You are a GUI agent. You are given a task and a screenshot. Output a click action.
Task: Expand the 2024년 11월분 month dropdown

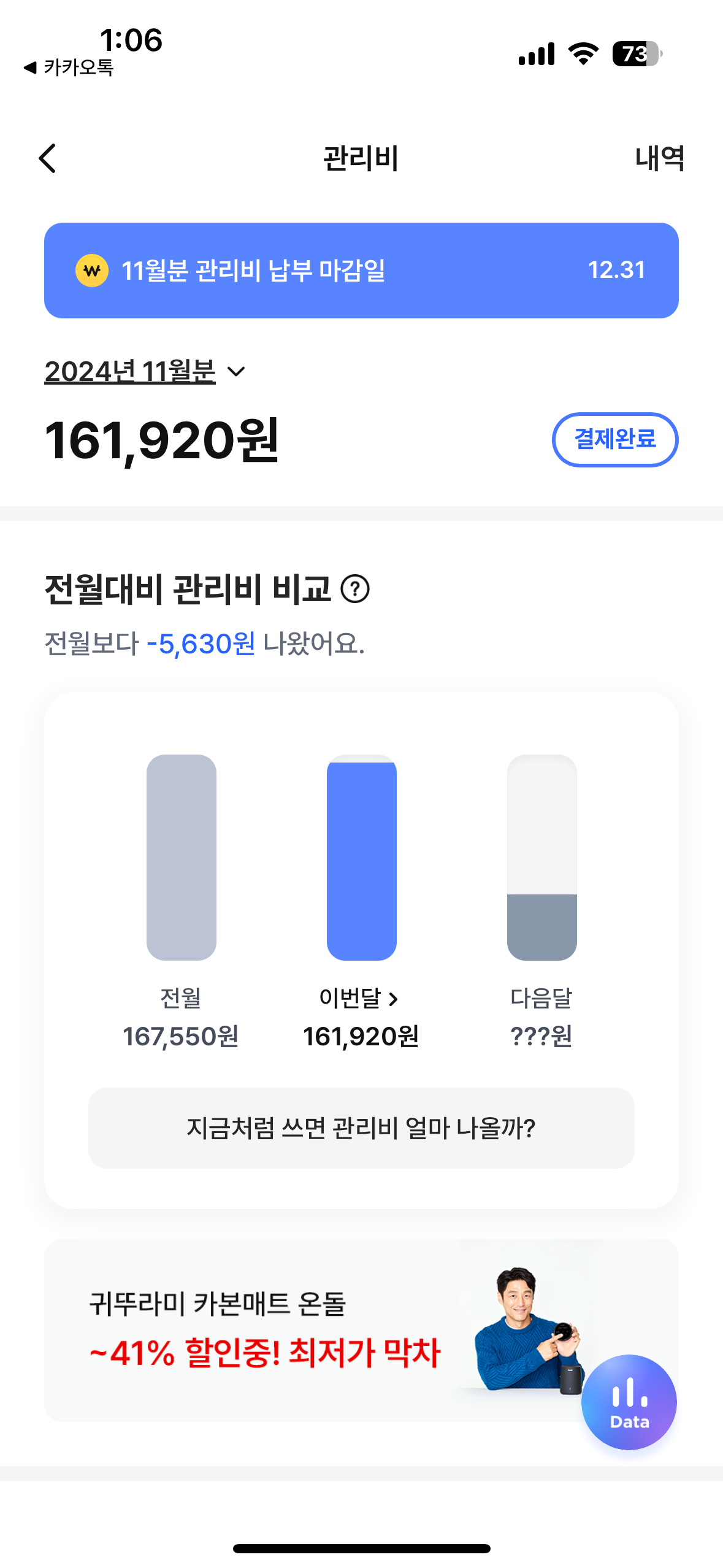pos(130,371)
